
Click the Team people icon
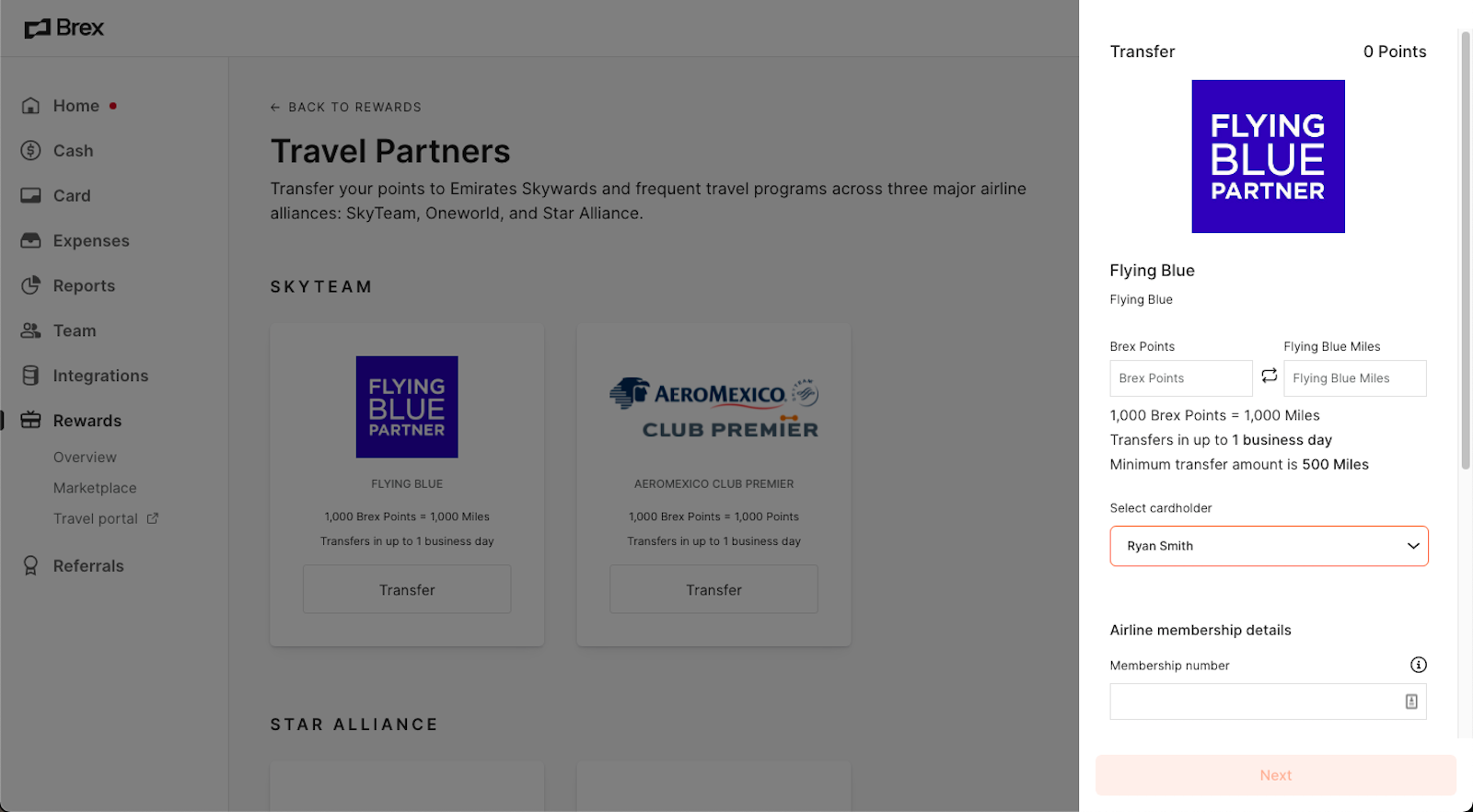pyautogui.click(x=30, y=331)
